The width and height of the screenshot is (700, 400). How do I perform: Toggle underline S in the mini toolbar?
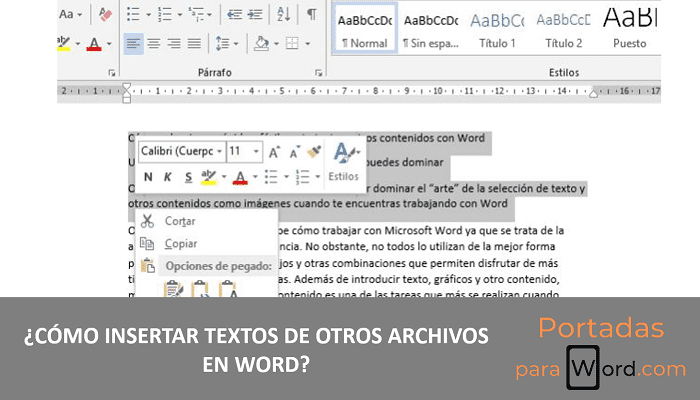(188, 177)
